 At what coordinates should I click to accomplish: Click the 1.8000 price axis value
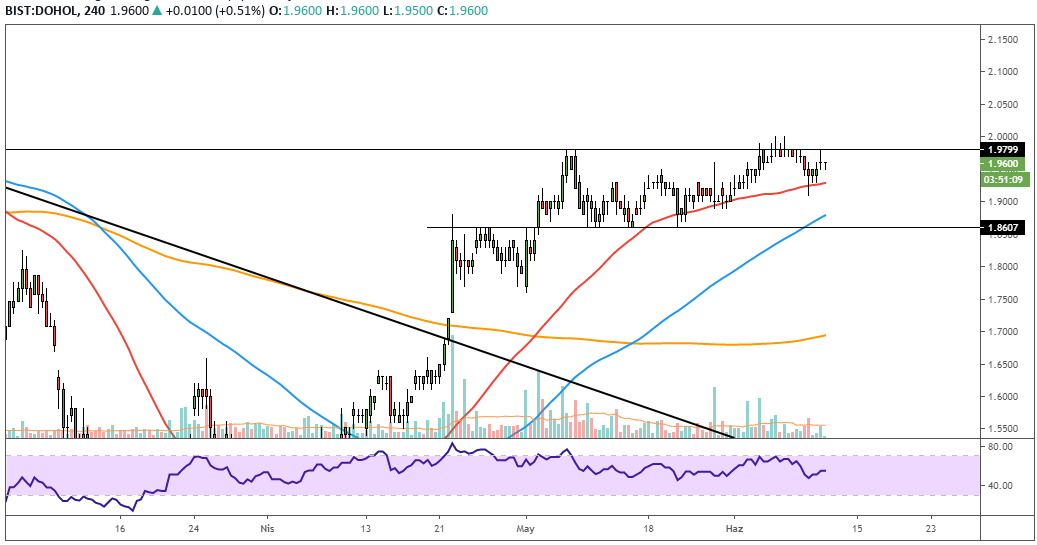click(1003, 267)
